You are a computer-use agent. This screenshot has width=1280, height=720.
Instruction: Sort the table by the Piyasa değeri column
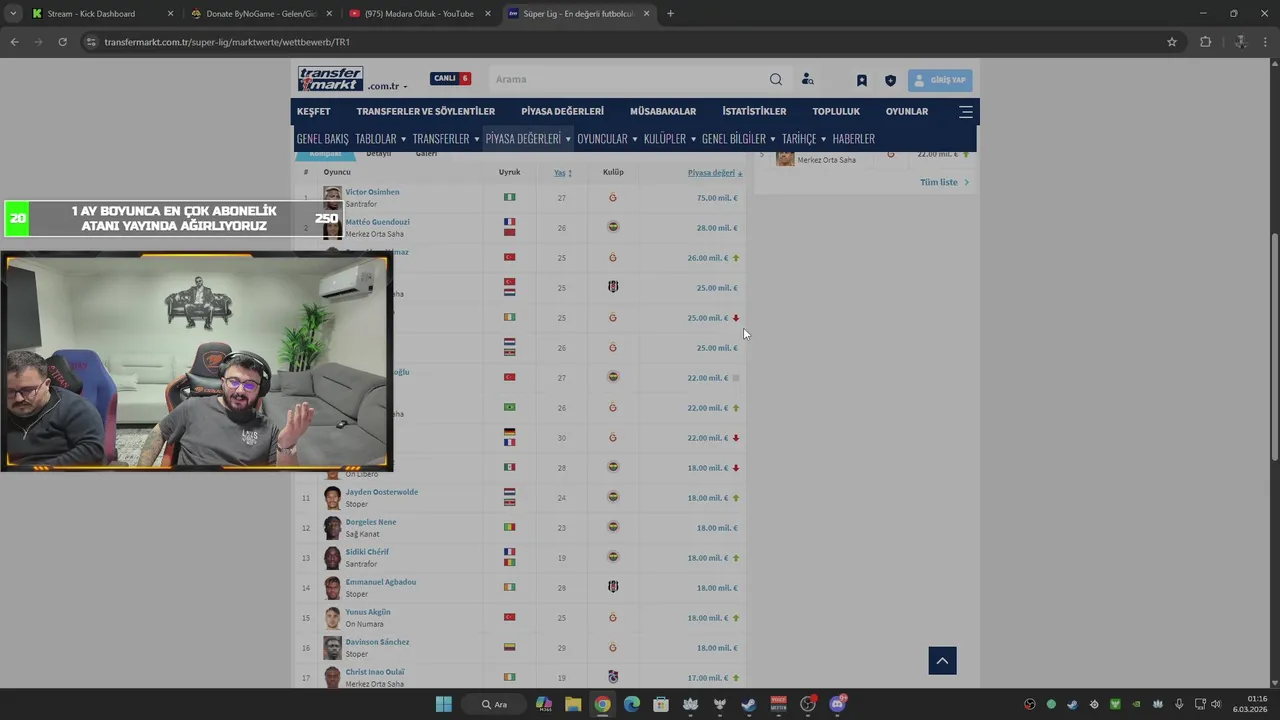(714, 173)
